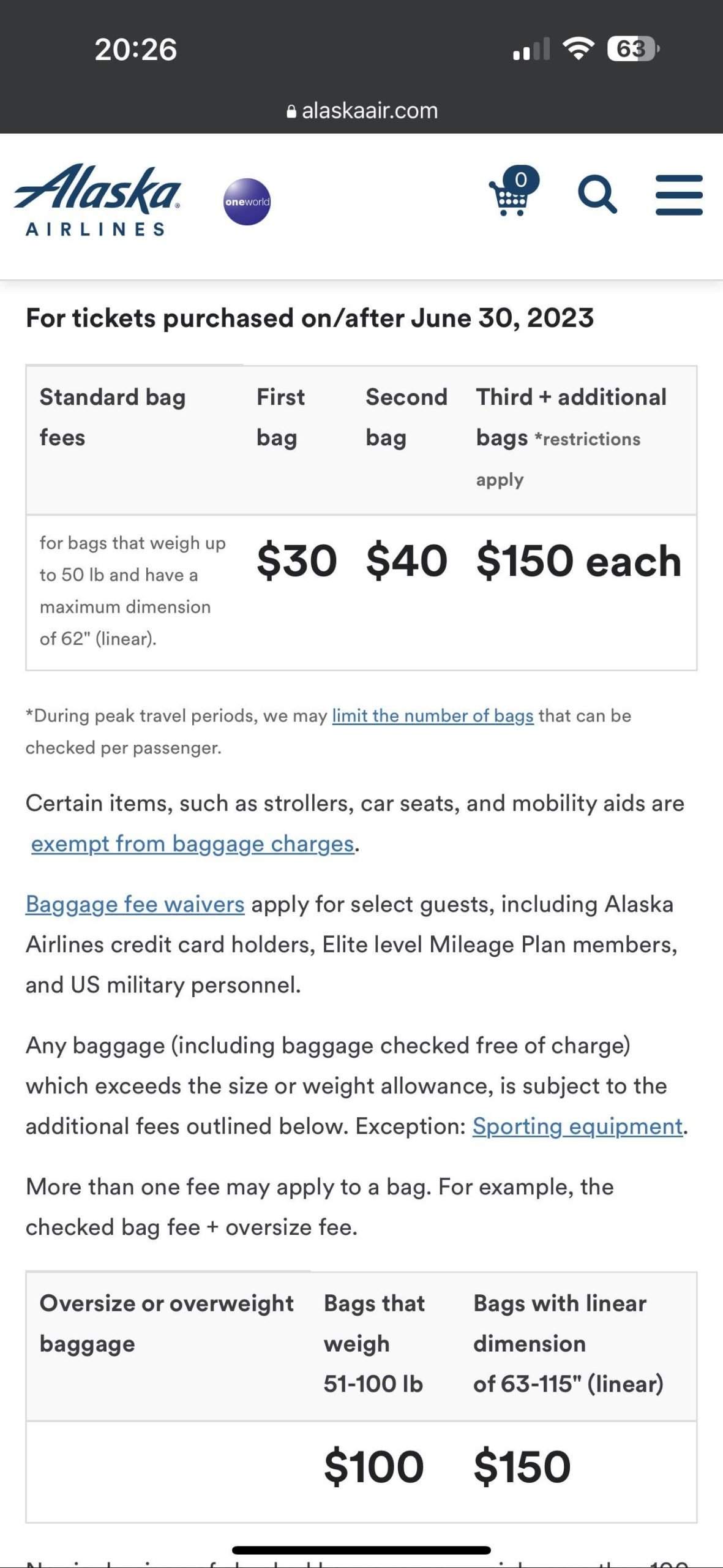This screenshot has height=1568, width=723.
Task: Tap the $100 overweight bag fee
Action: pyautogui.click(x=373, y=1467)
